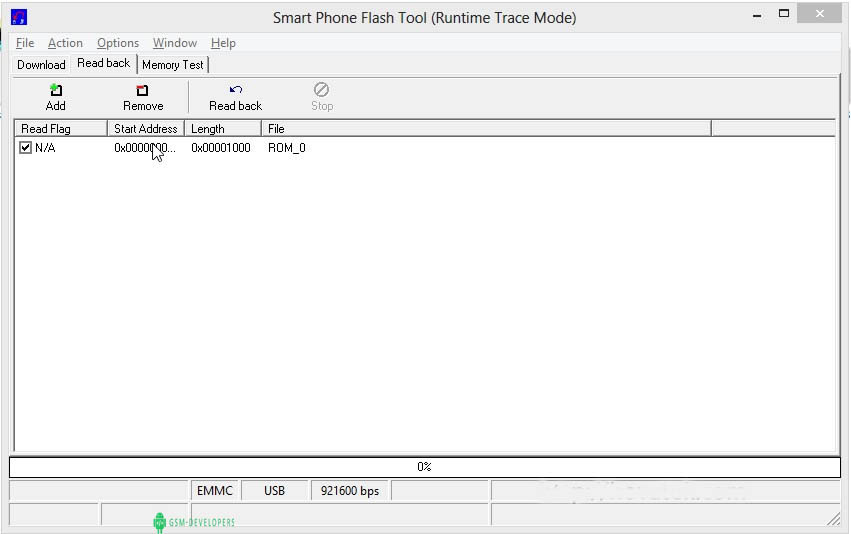Image resolution: width=851 pixels, height=534 pixels.
Task: Open the Action menu
Action: (x=65, y=43)
